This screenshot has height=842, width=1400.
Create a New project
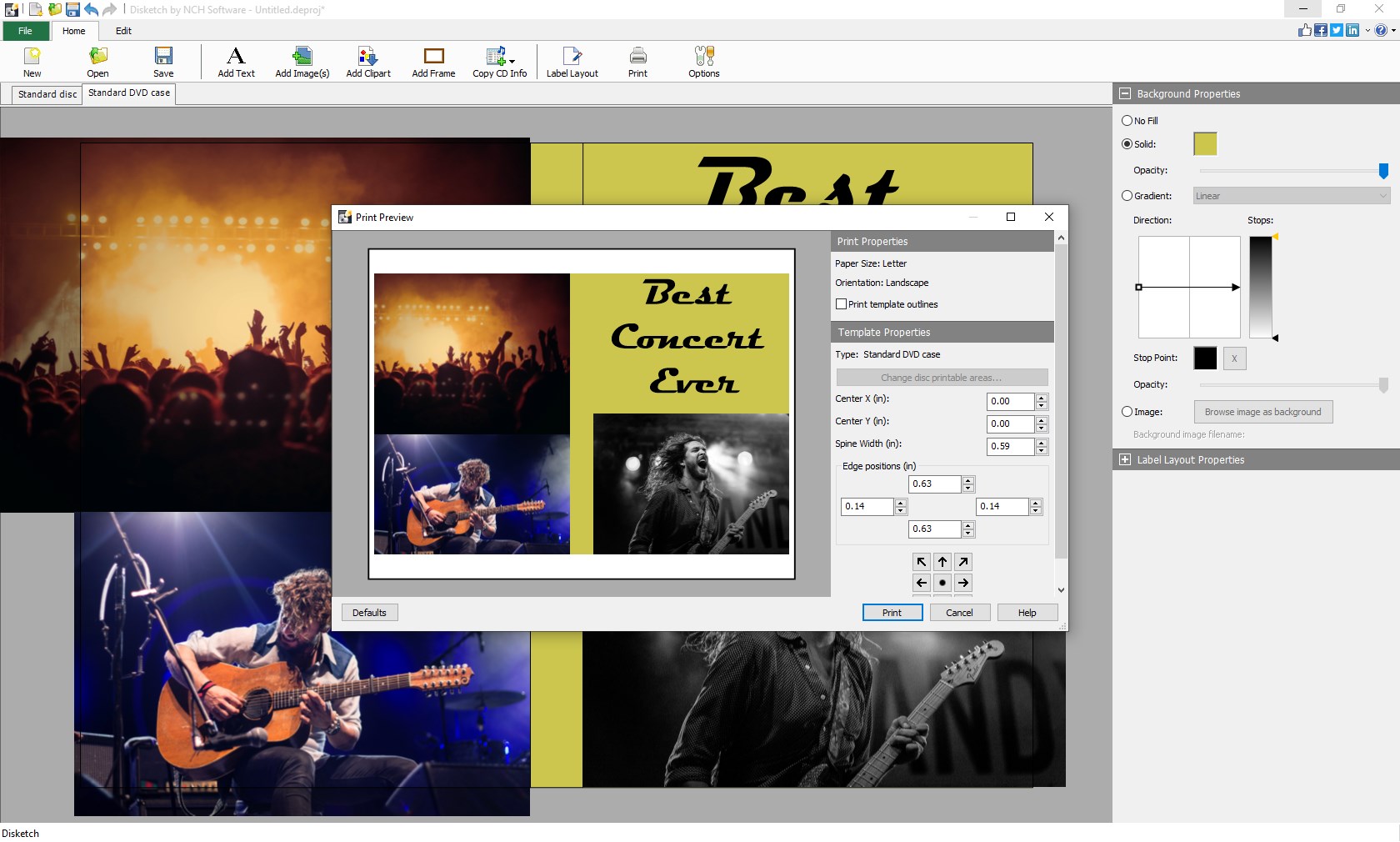tap(32, 62)
